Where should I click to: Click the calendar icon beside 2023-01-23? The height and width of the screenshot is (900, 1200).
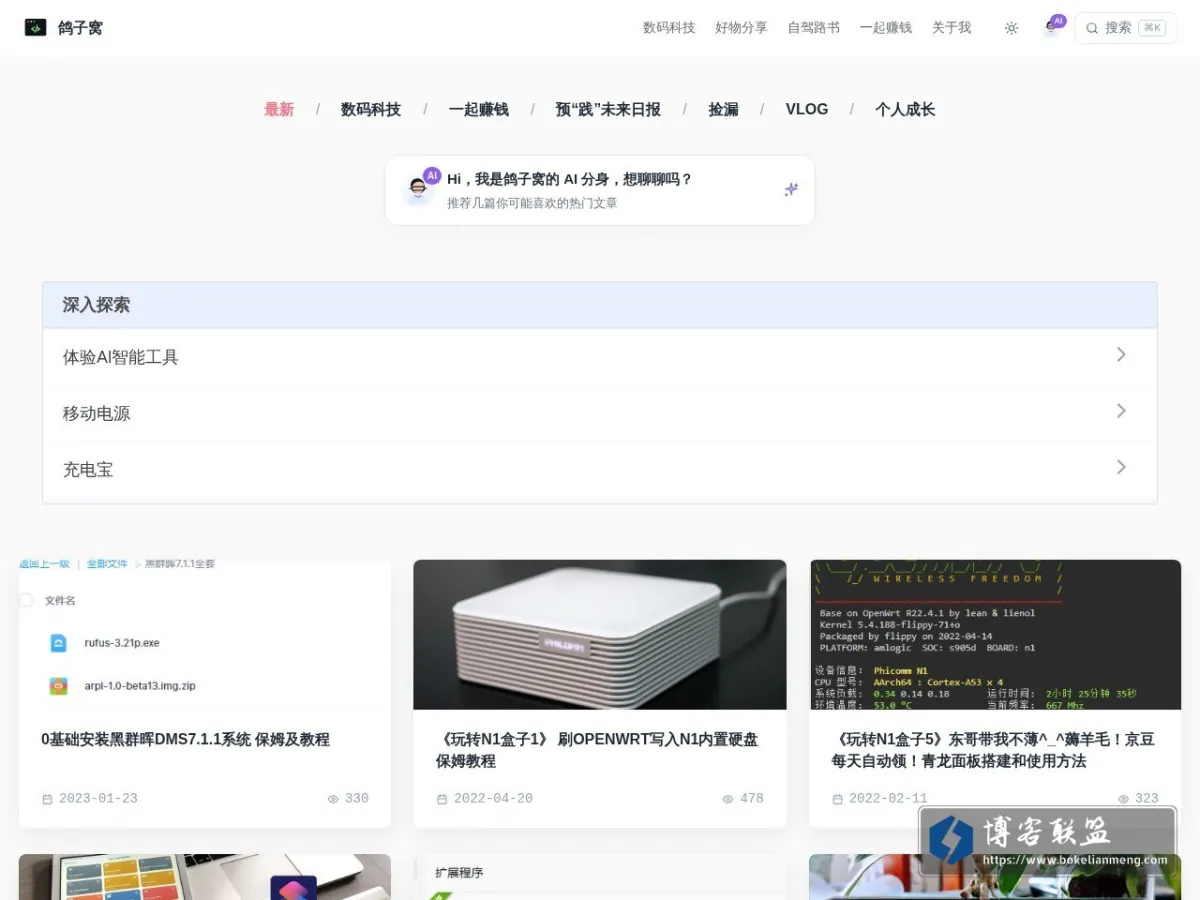47,799
